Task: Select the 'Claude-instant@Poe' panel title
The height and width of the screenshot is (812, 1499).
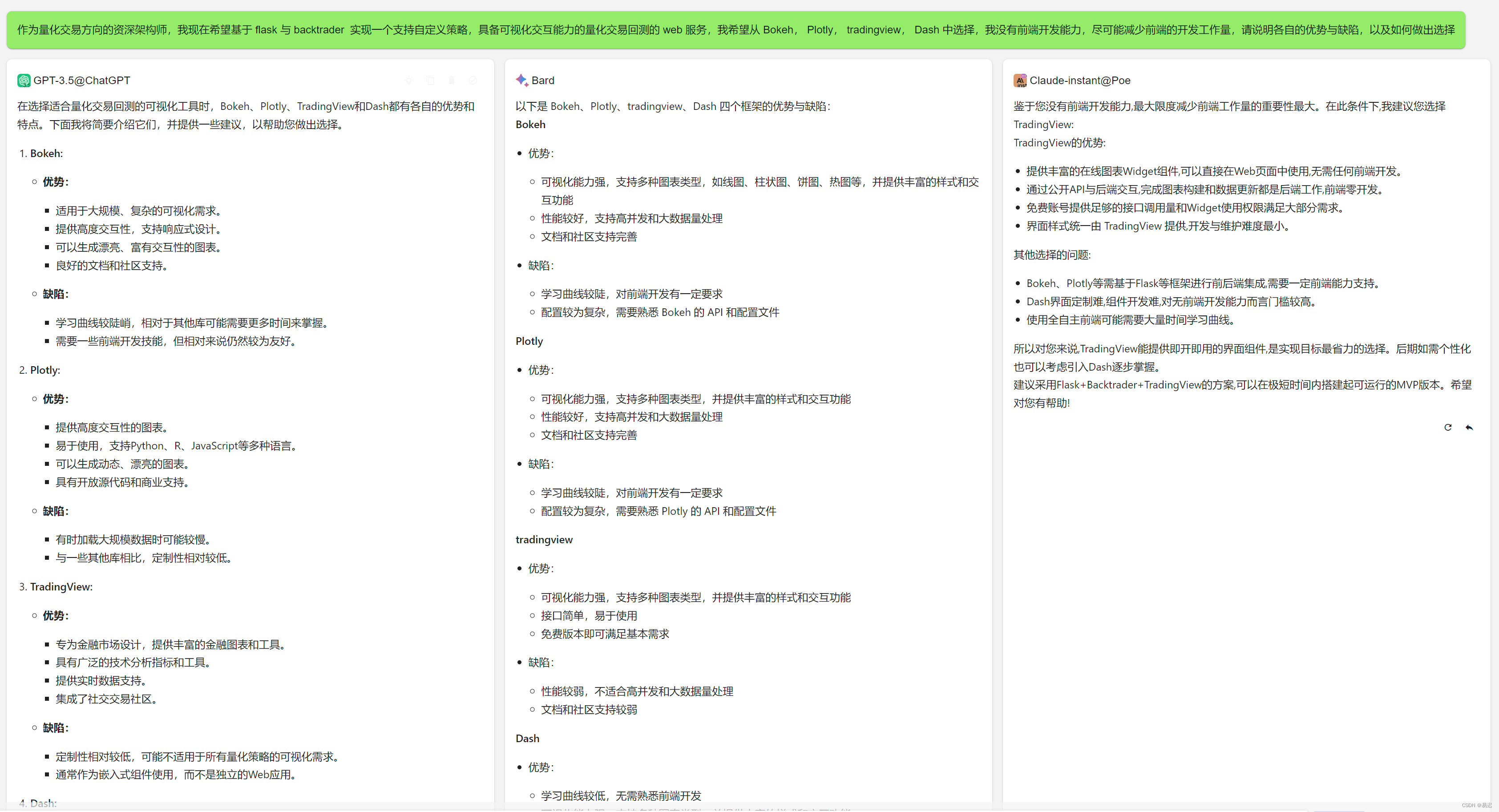Action: 1080,81
